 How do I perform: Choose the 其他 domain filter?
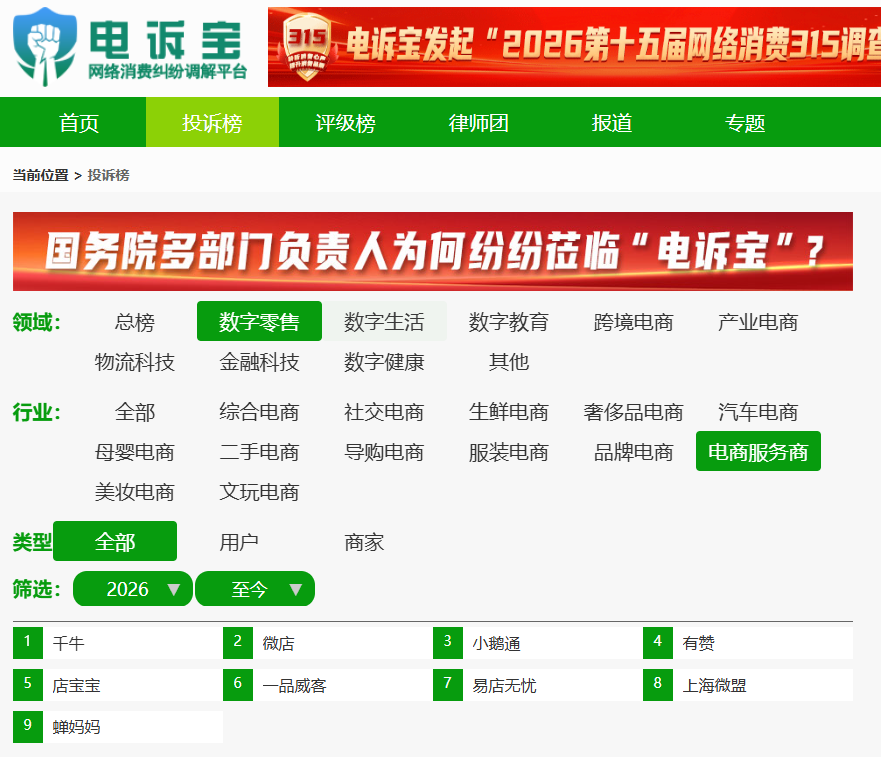click(x=509, y=361)
